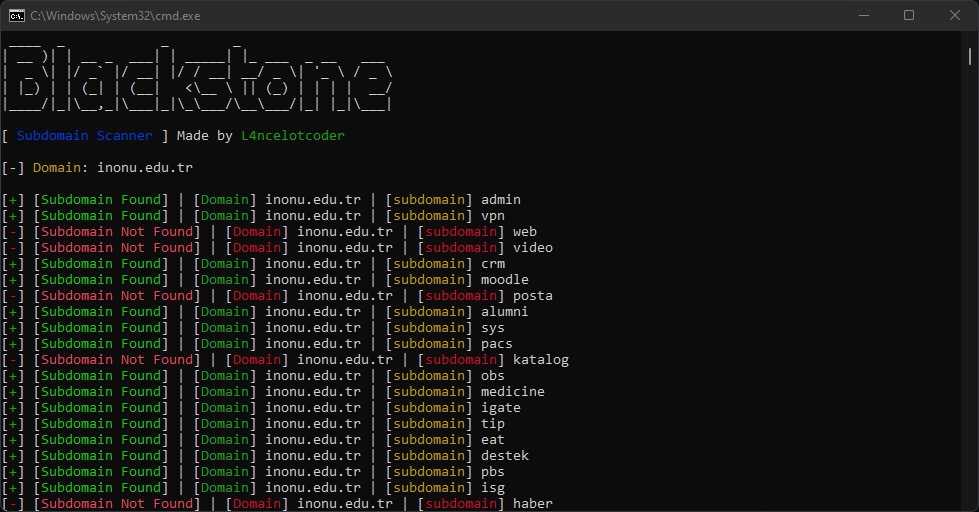Click the 'crm' subdomain result
Viewport: 979px width, 512px height.
(493, 264)
